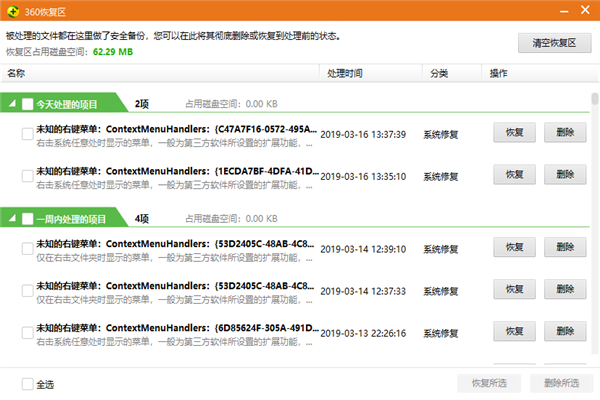
Task: Check the 今天处理的项目 group checkbox
Action: 28,104
